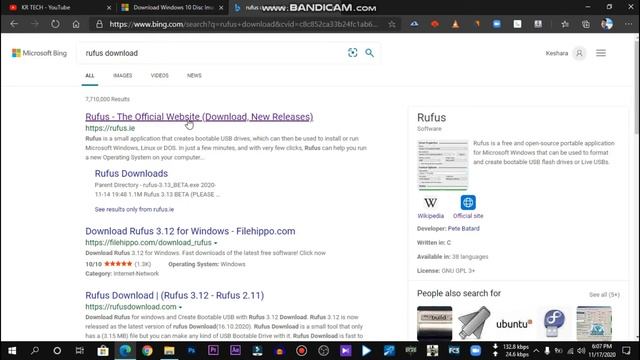
Task: Click the visual search camera icon
Action: coord(353,53)
